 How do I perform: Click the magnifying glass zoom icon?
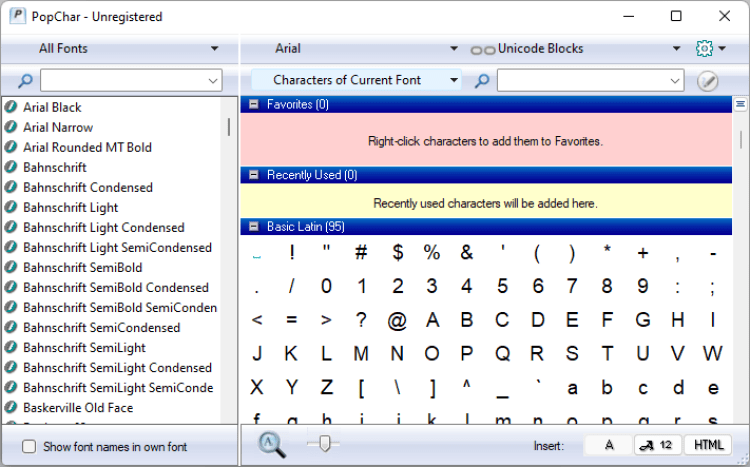pos(272,445)
